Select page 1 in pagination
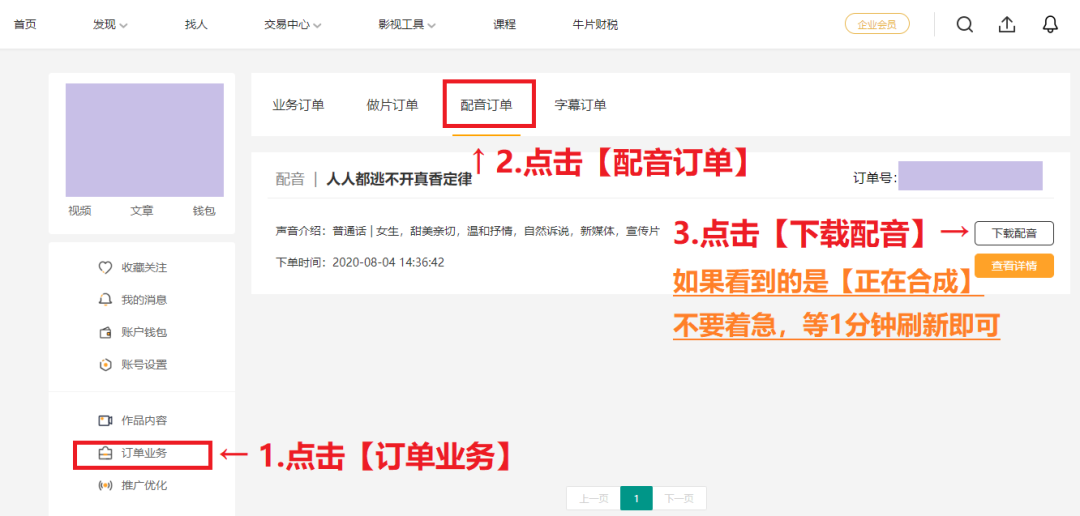Viewport: 1080px width, 516px height. [x=636, y=498]
